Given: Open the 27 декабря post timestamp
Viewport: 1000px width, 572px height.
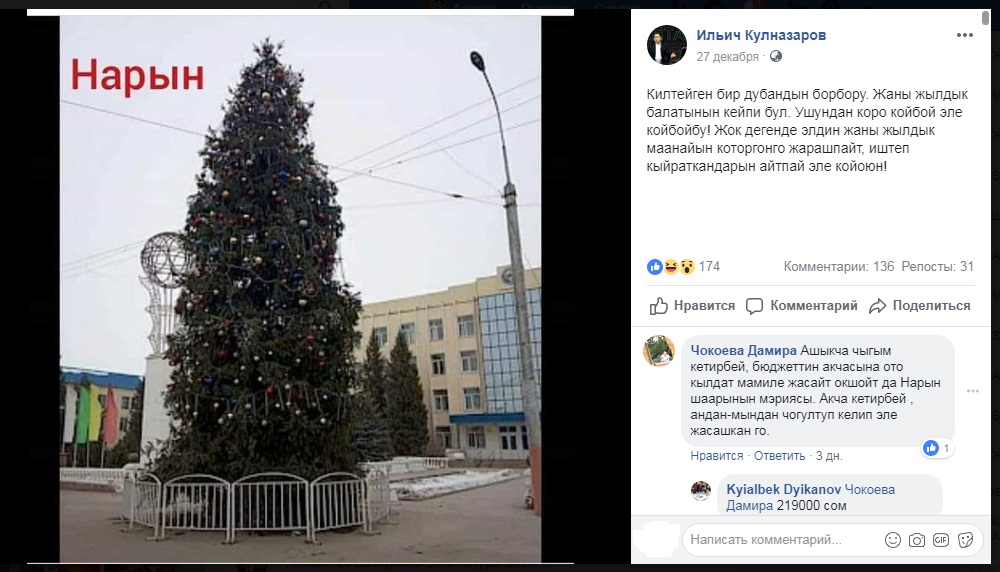Looking at the screenshot, I should click(727, 57).
